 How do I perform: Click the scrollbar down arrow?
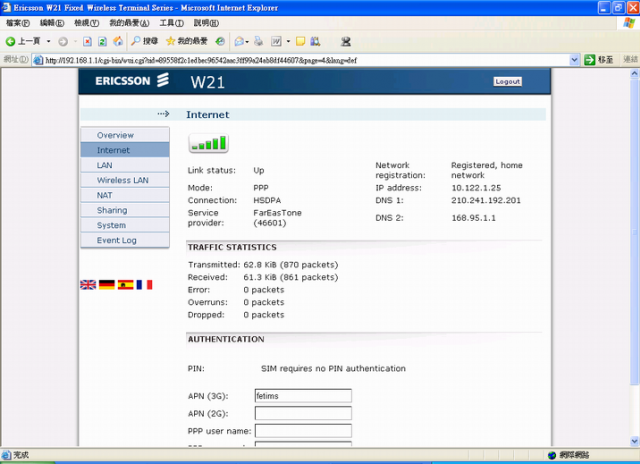tap(634, 441)
